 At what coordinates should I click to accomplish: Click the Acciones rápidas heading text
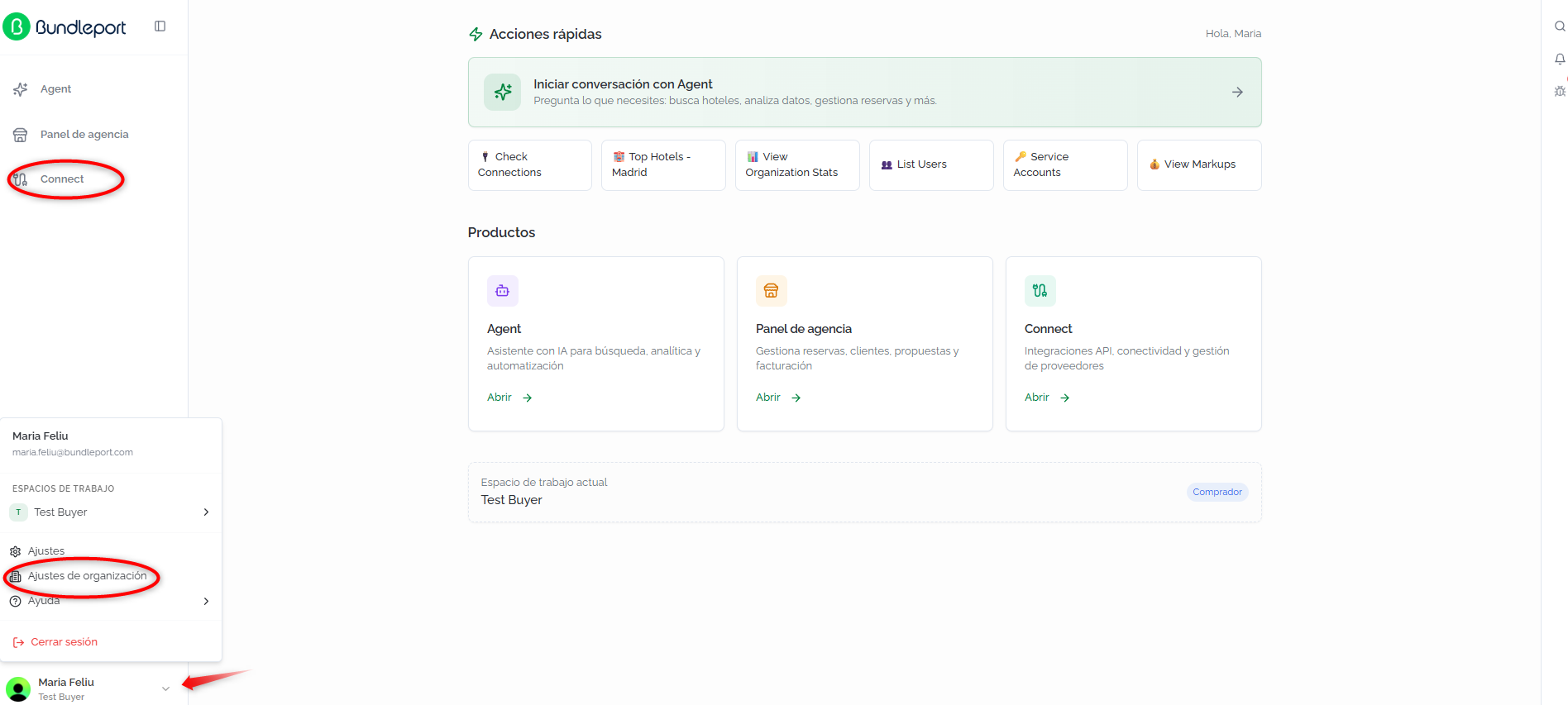pyautogui.click(x=546, y=34)
